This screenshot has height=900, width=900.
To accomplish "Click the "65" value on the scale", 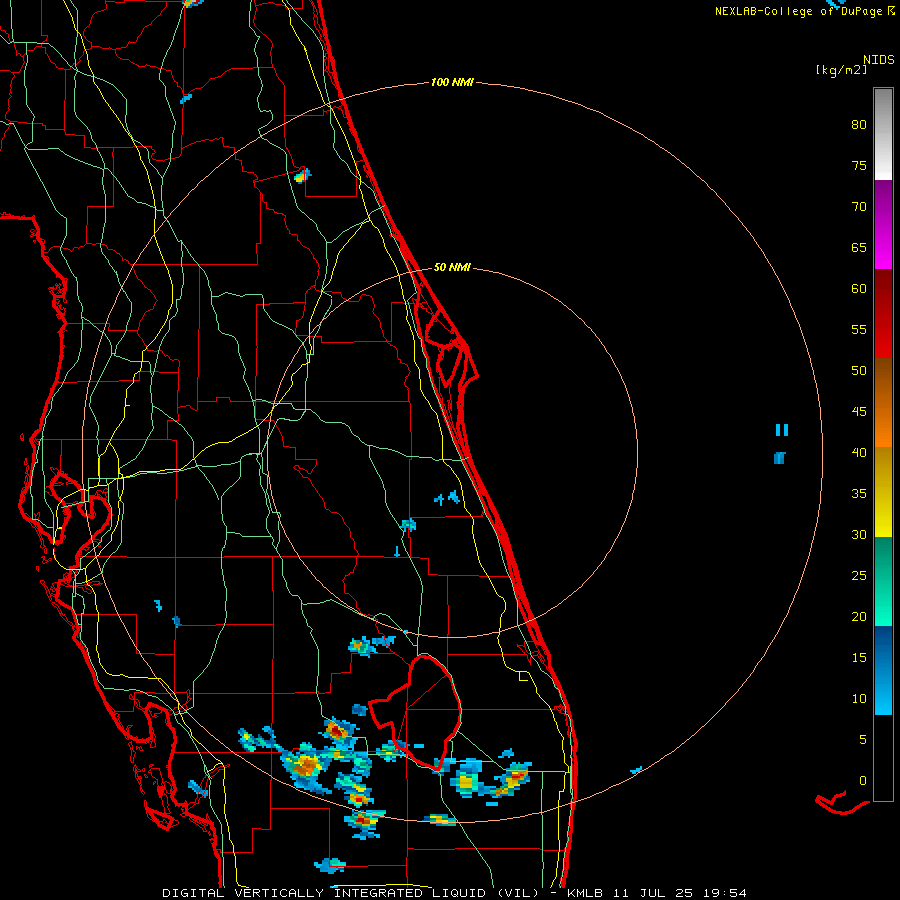I will pyautogui.click(x=859, y=248).
